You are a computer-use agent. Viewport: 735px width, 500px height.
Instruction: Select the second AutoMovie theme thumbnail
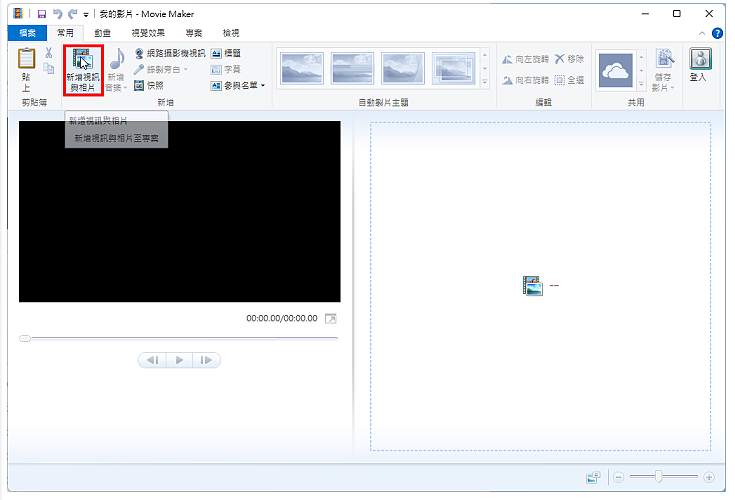pyautogui.click(x=352, y=68)
